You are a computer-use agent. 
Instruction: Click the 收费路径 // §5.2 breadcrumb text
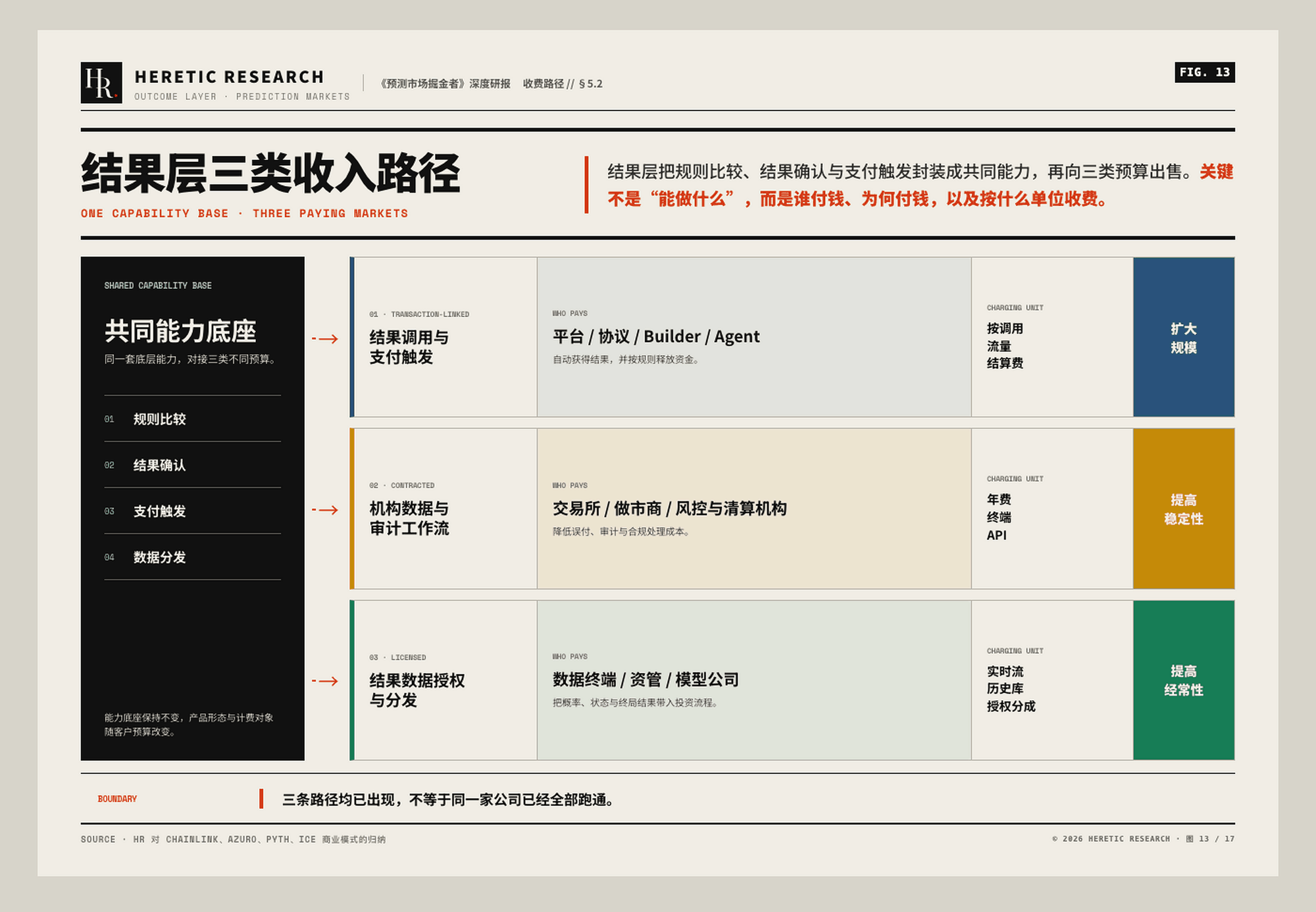point(563,84)
